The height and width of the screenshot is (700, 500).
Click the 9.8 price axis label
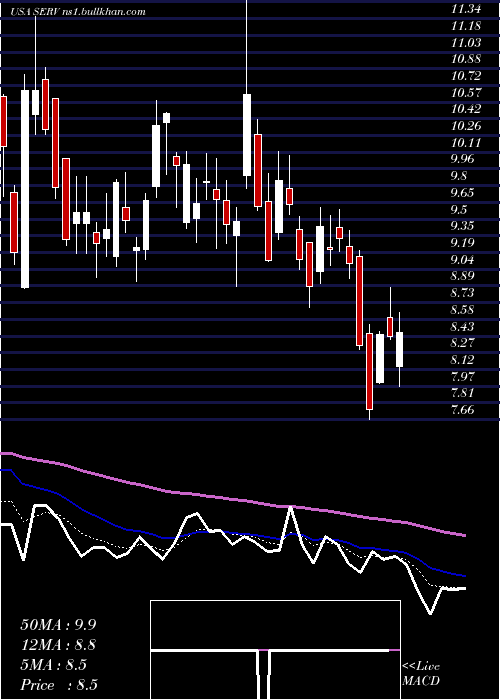tap(459, 176)
